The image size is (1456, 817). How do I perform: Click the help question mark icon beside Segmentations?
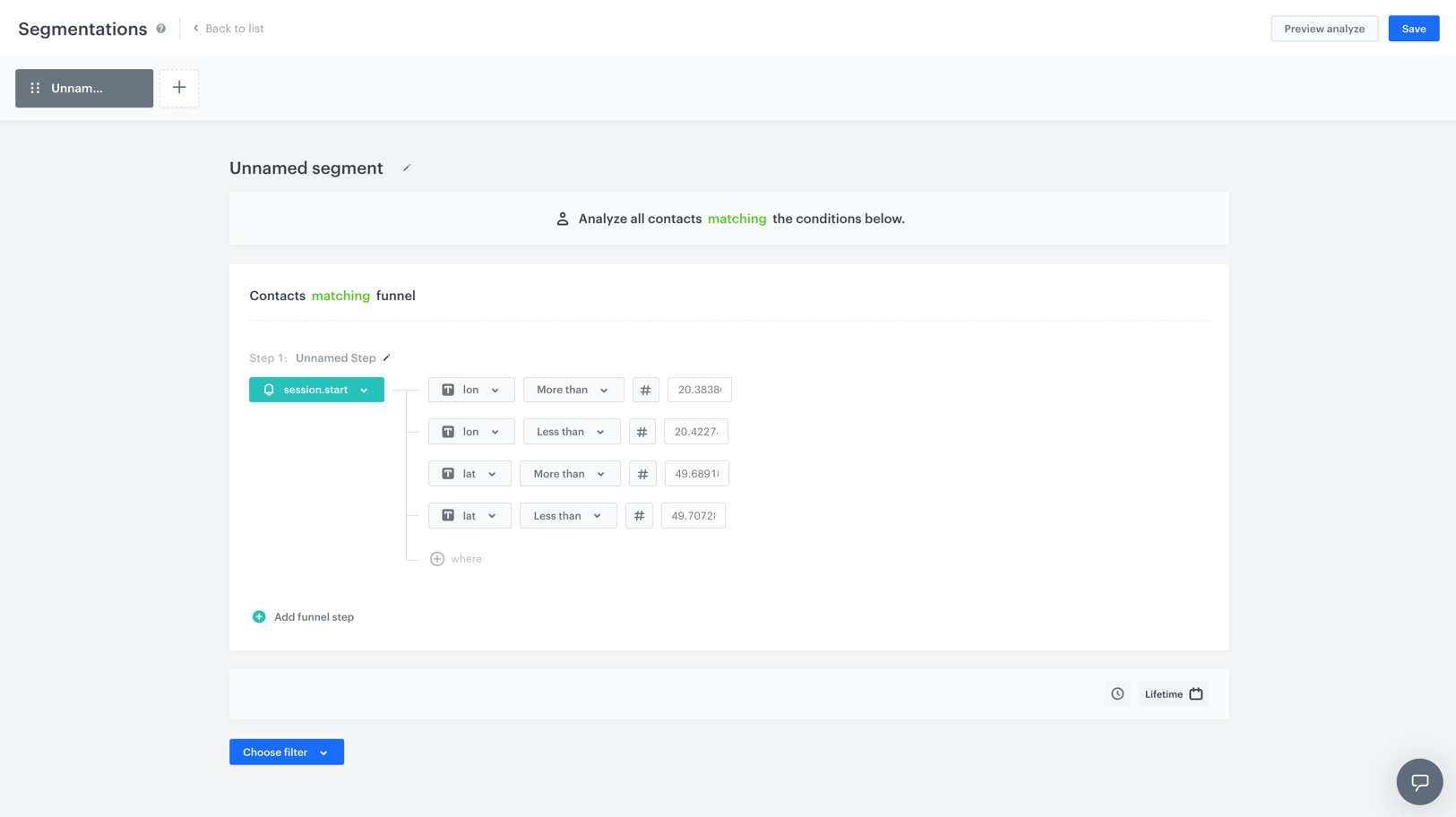pyautogui.click(x=161, y=29)
